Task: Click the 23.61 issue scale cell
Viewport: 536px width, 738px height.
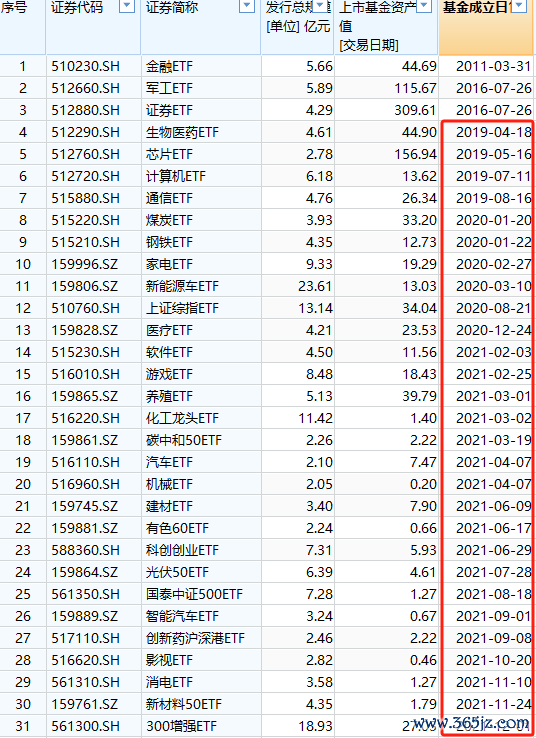Action: coord(298,286)
